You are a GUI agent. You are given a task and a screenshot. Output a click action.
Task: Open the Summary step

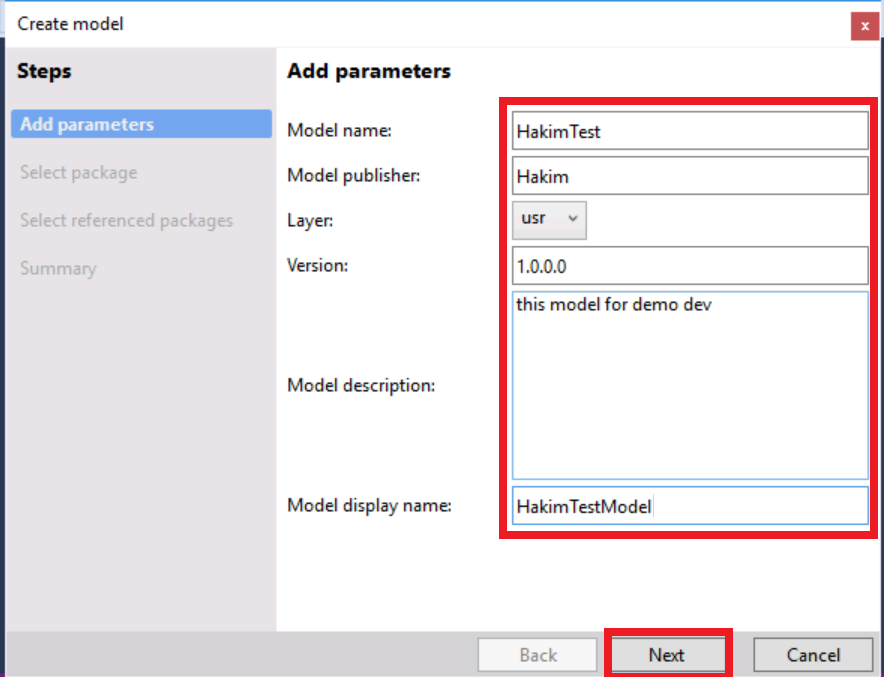click(x=58, y=268)
